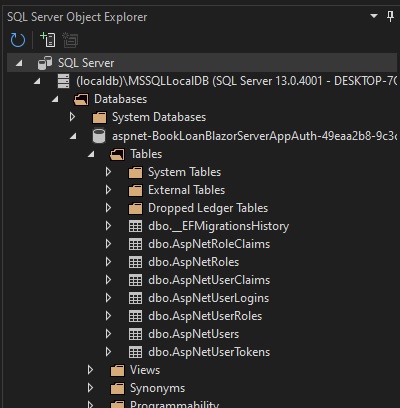
Task: Click the External Tables folder icon
Action: [x=135, y=190]
